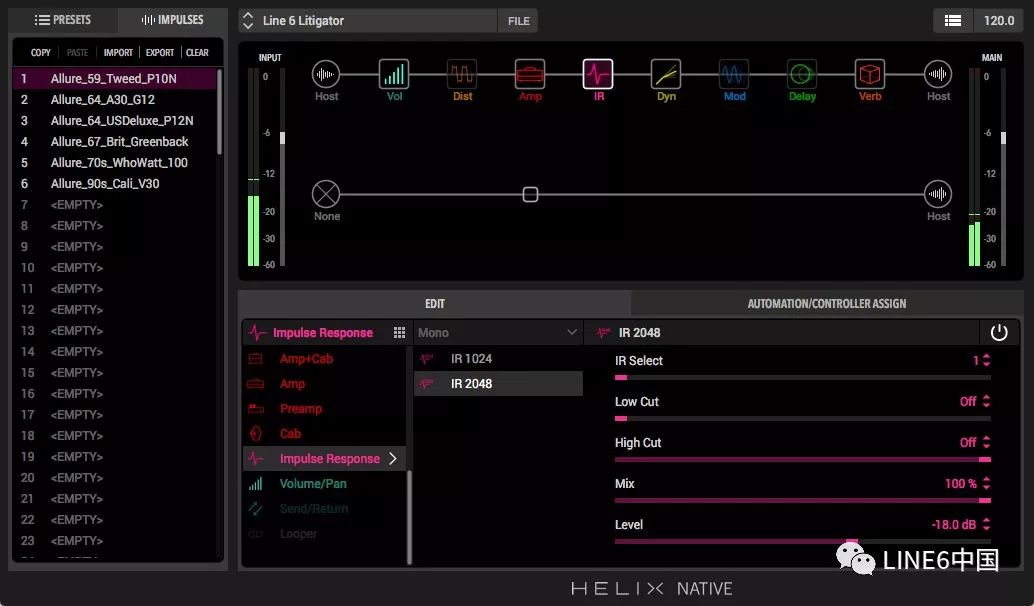Select the Vol block in signal chain

[x=394, y=75]
